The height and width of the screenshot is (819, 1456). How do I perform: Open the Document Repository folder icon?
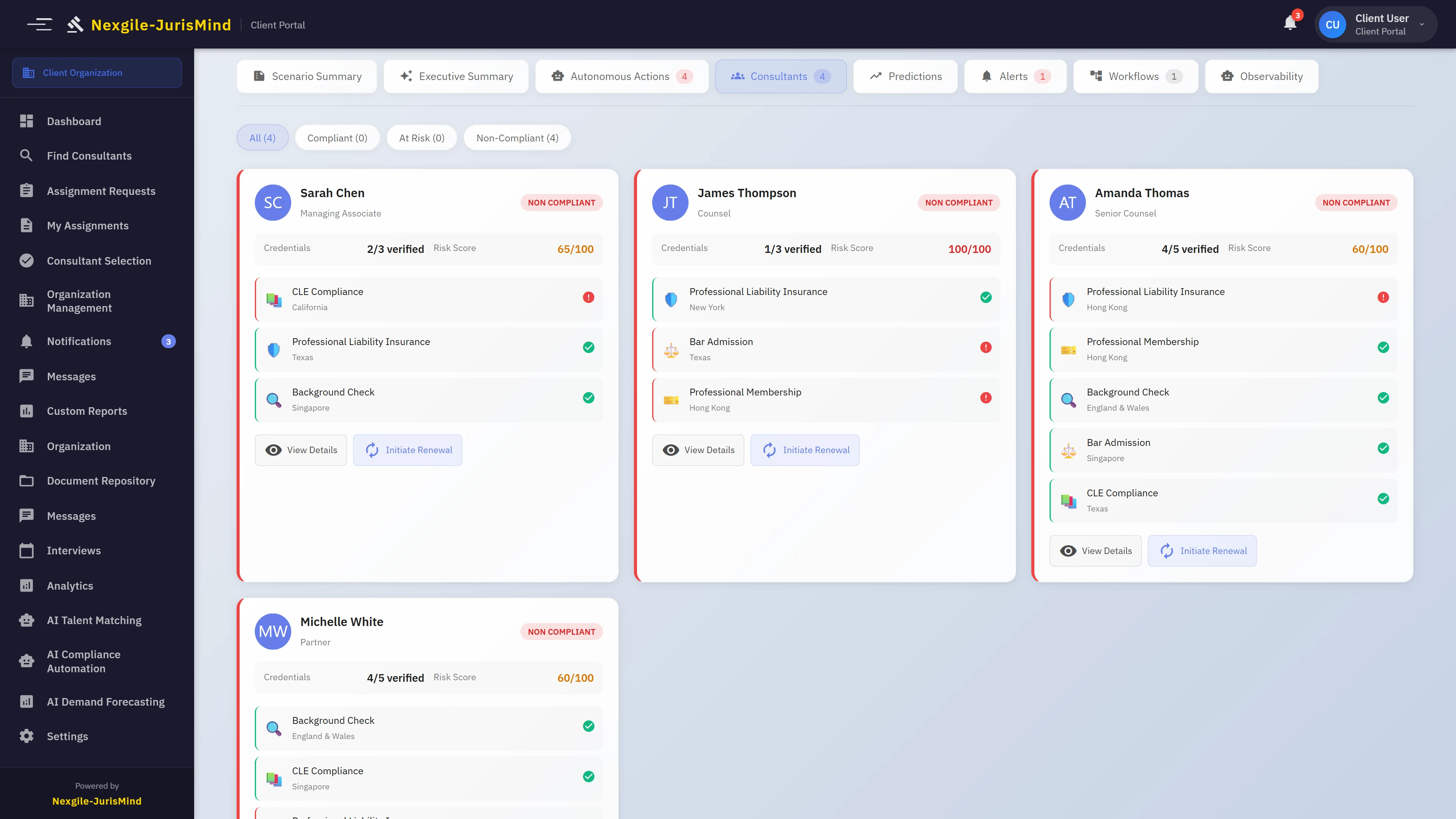pos(27,480)
